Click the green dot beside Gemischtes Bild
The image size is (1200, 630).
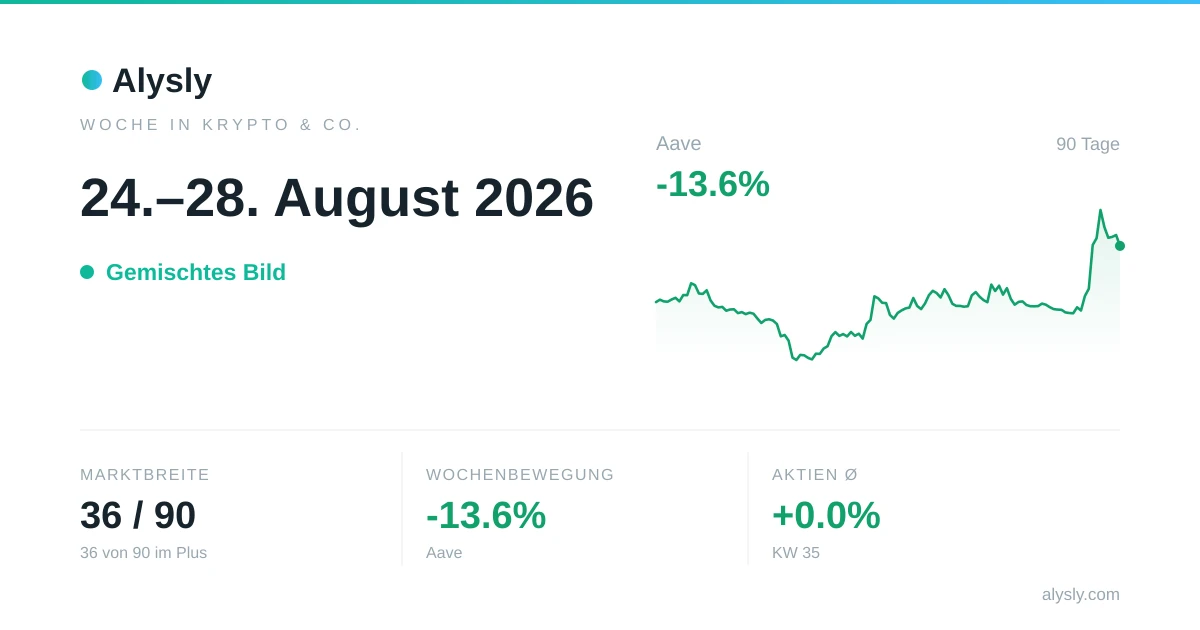point(87,272)
